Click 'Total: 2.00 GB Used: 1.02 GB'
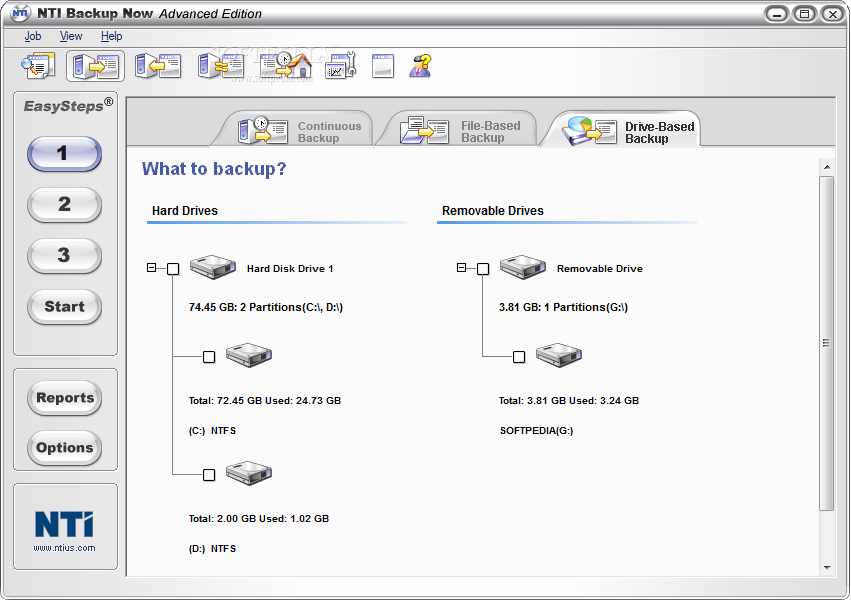 coord(259,518)
